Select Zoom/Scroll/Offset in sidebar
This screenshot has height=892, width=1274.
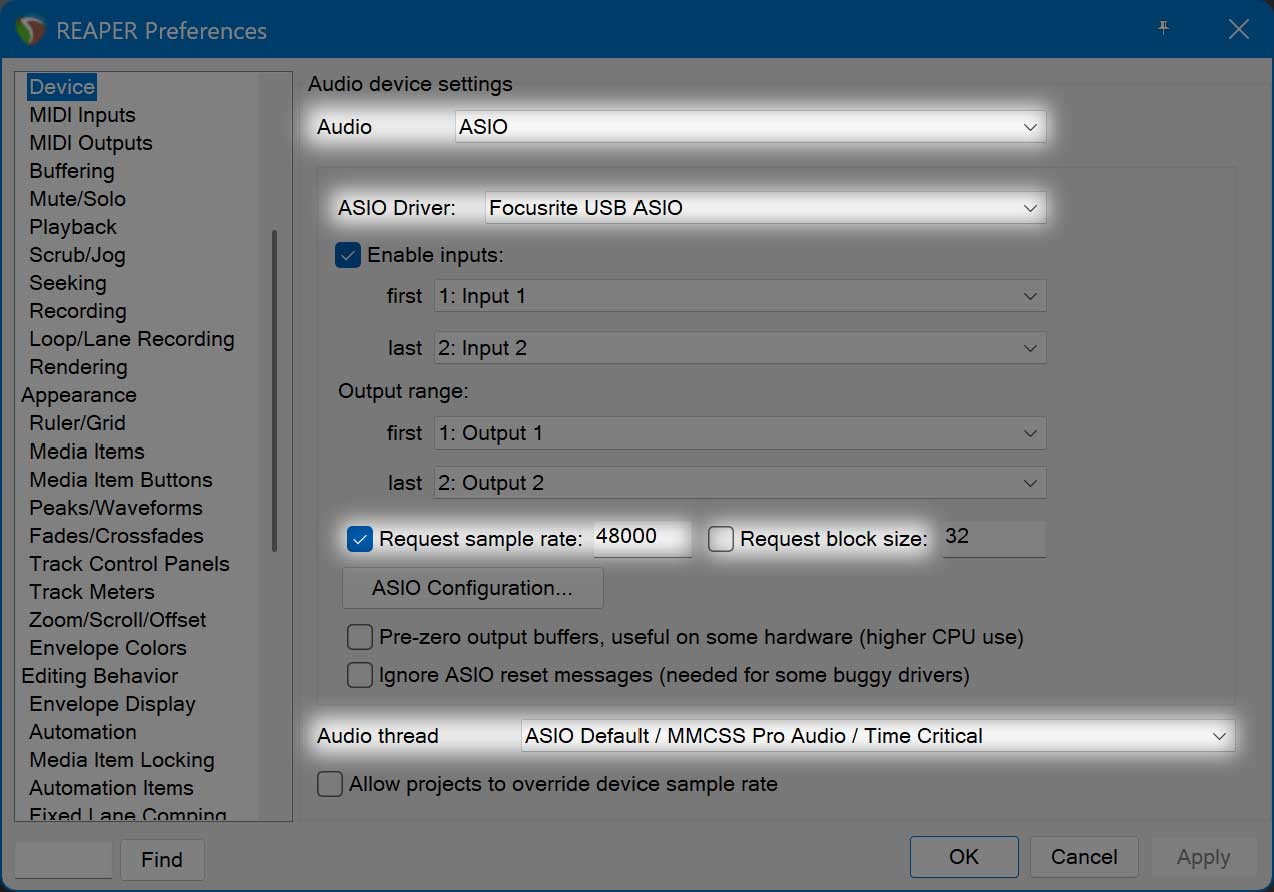click(118, 620)
